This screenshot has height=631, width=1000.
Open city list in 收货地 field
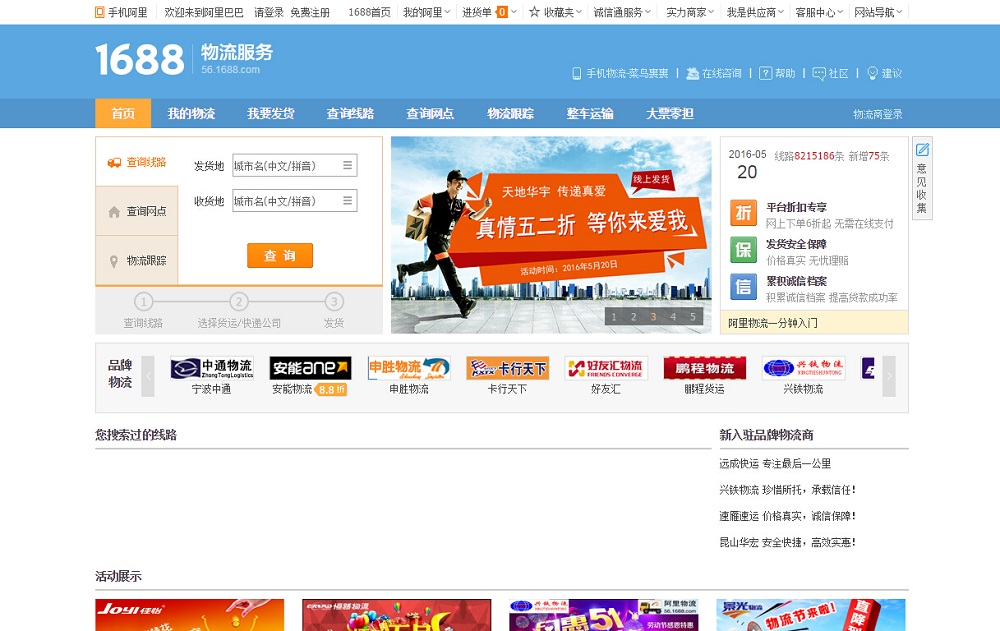[x=348, y=200]
